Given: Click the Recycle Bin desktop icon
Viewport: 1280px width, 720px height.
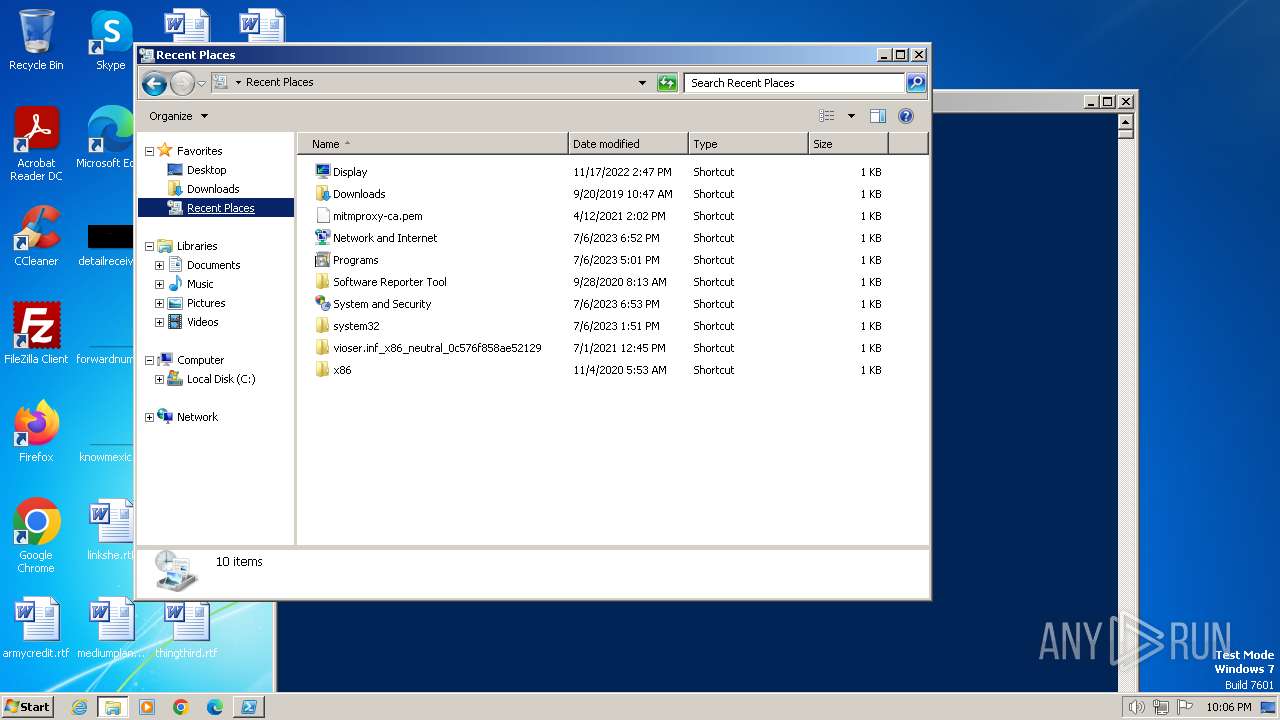Looking at the screenshot, I should [36, 40].
